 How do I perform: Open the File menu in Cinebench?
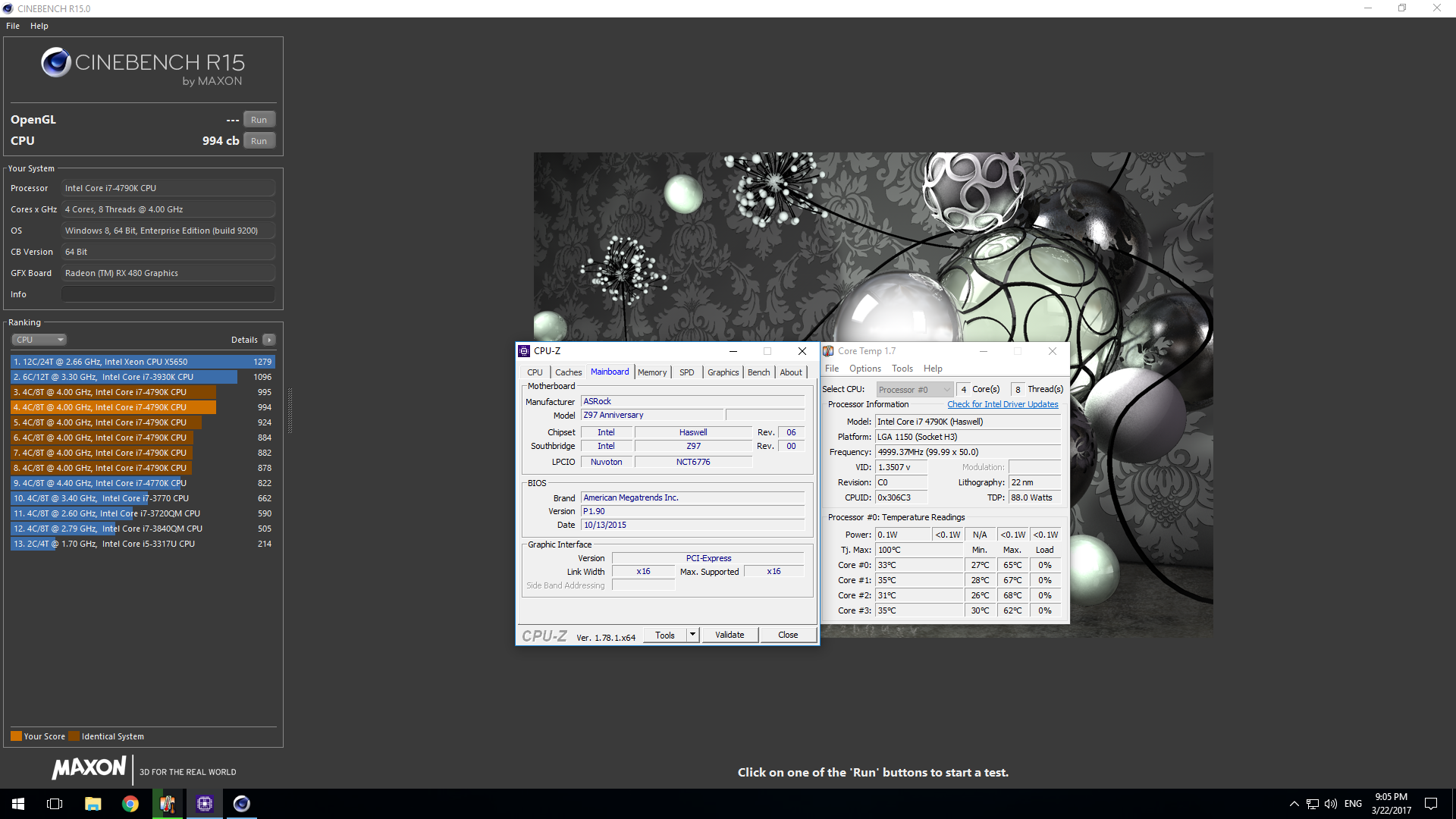13,26
